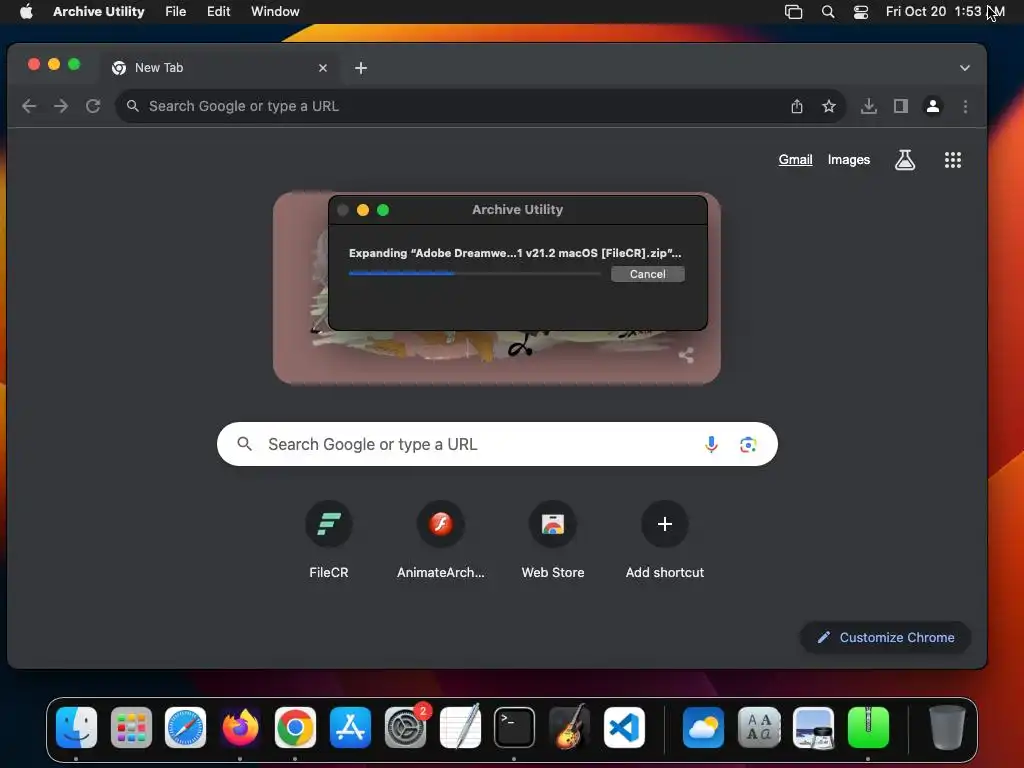Share this page from address bar

[x=797, y=106]
